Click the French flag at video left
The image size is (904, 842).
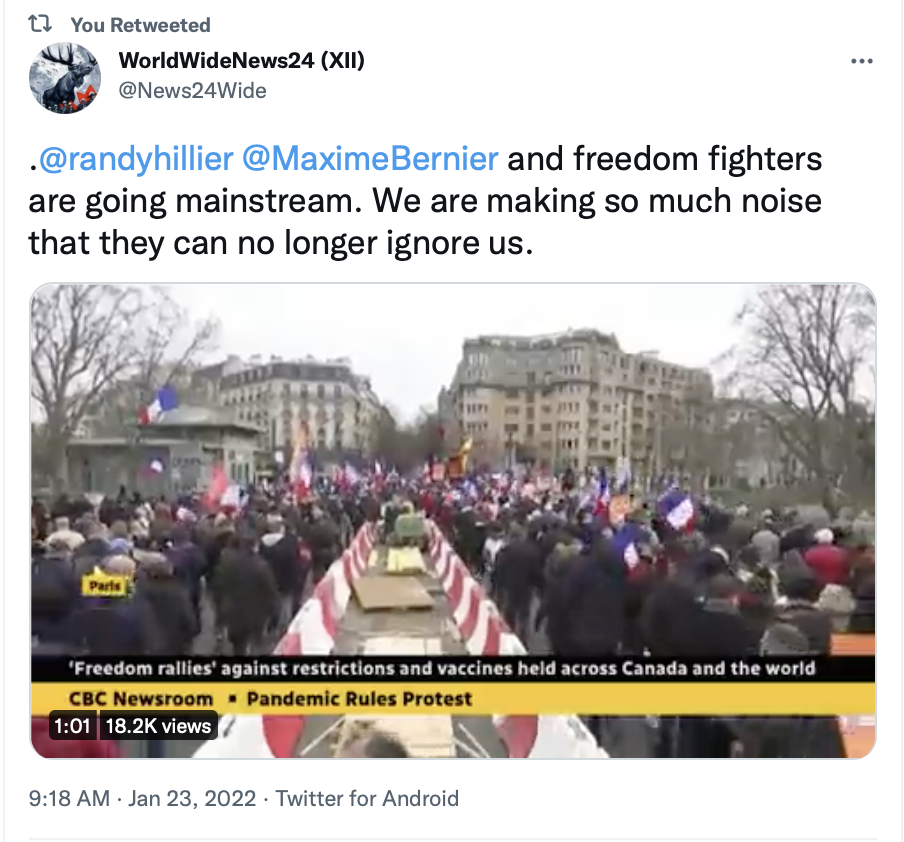(x=157, y=405)
